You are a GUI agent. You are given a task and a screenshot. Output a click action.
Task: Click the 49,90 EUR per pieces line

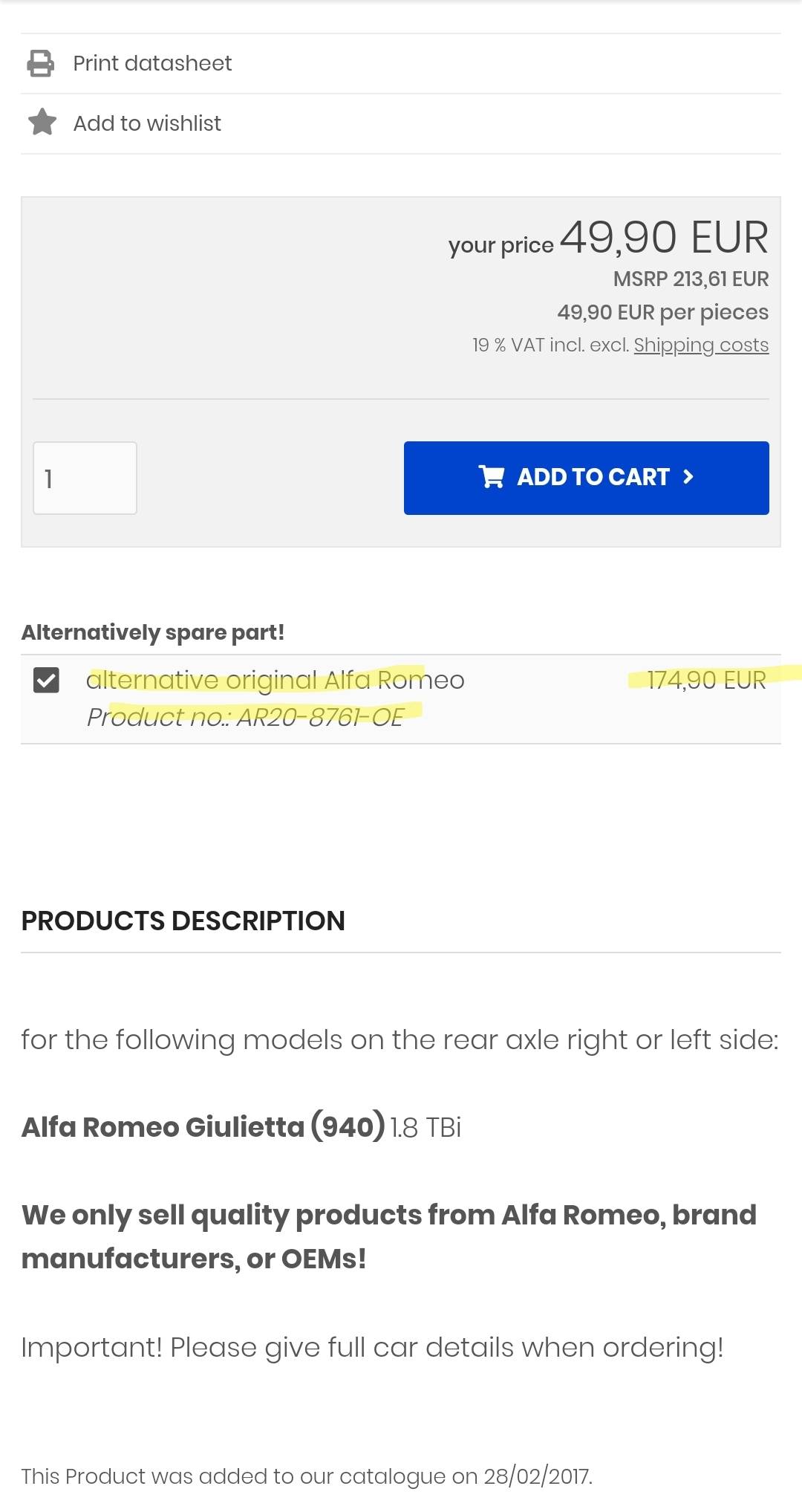pos(662,312)
